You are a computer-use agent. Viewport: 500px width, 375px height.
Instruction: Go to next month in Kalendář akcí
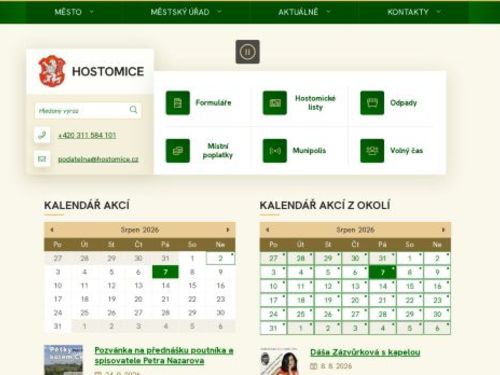(228, 230)
